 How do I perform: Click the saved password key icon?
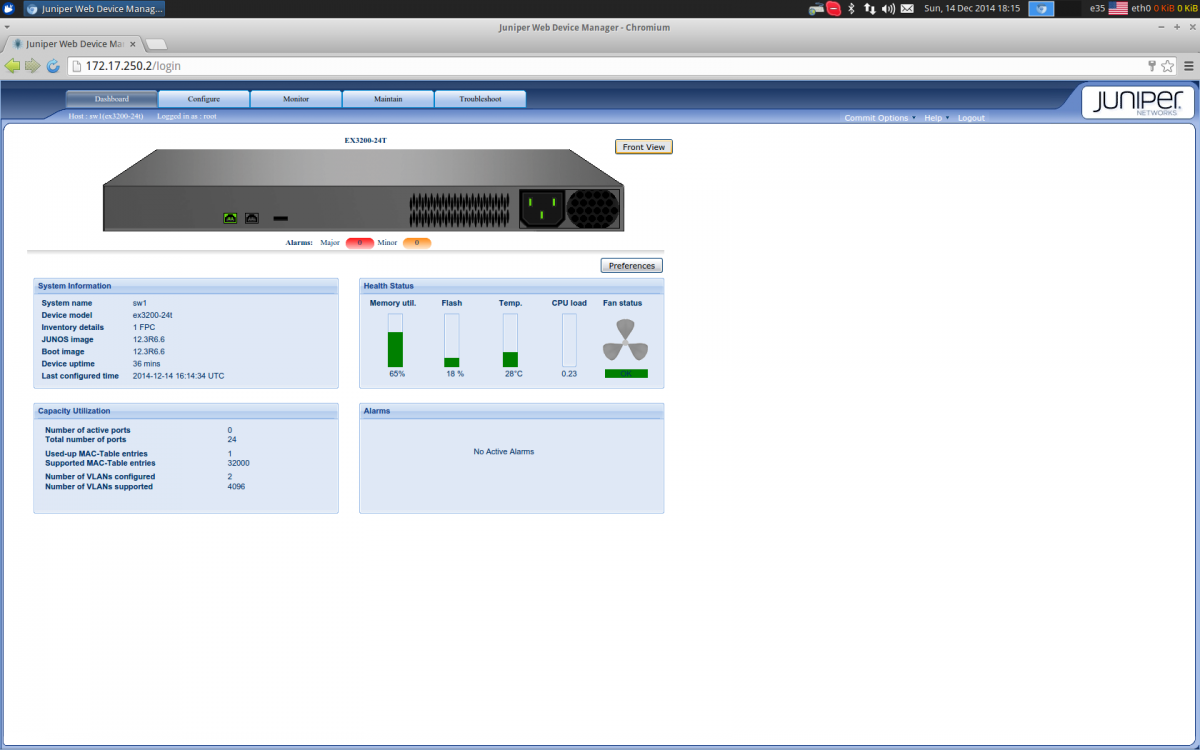pyautogui.click(x=1151, y=66)
